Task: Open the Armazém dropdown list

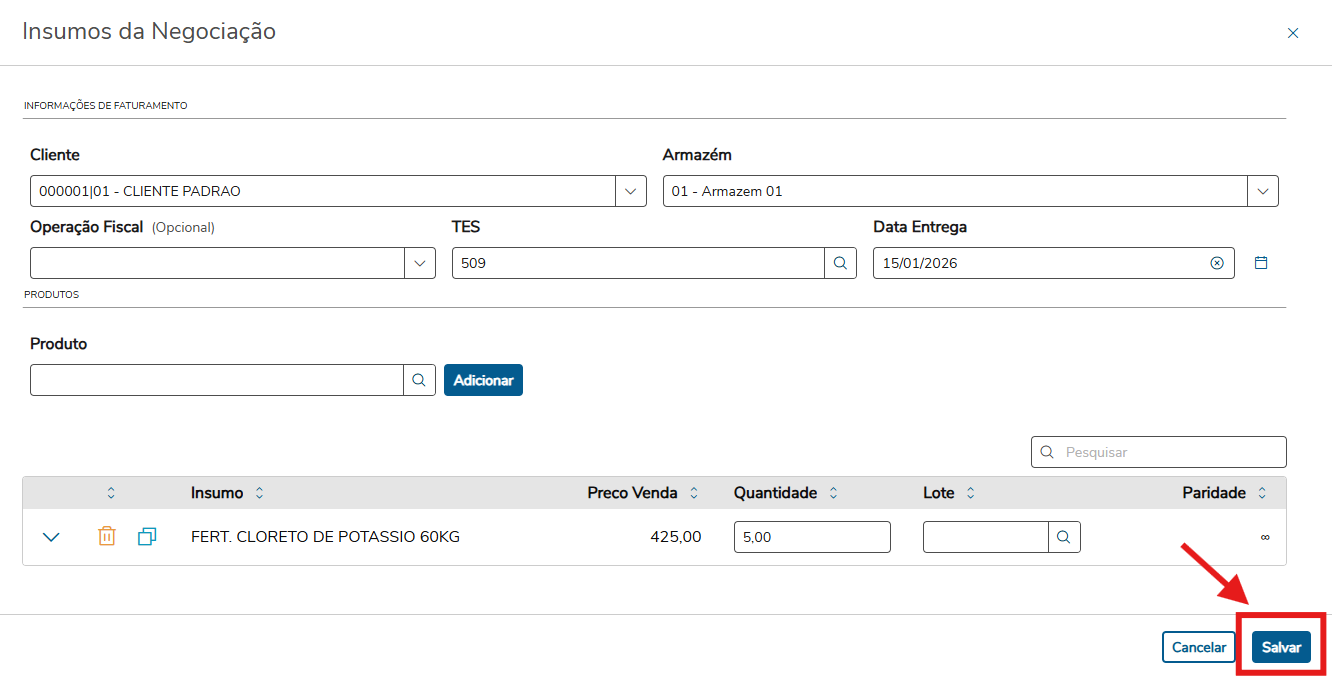Action: tap(1263, 191)
